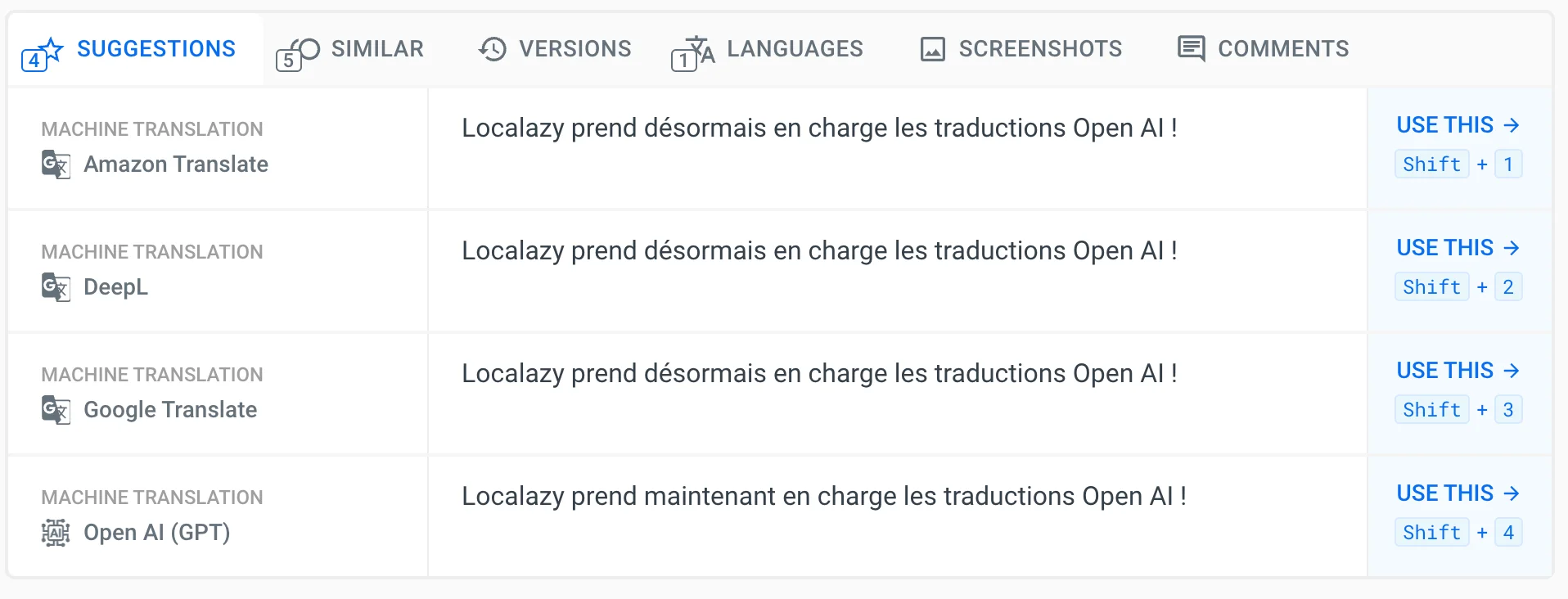Screen dimensions: 1568x599
Task: Click the Amazon Translate engine icon
Action: [56, 164]
